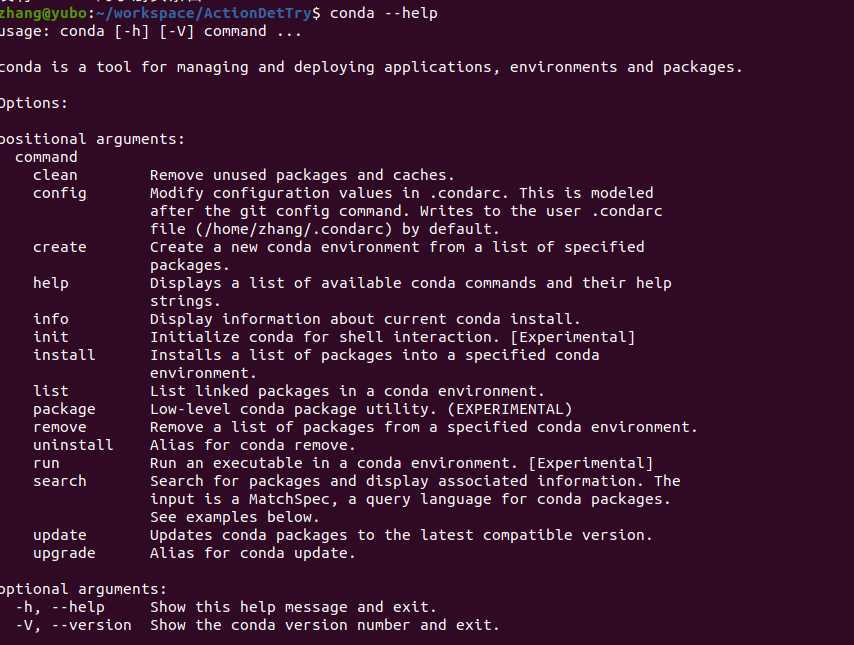Click the 'config' command in the list
The width and height of the screenshot is (854, 645).
pyautogui.click(x=60, y=193)
